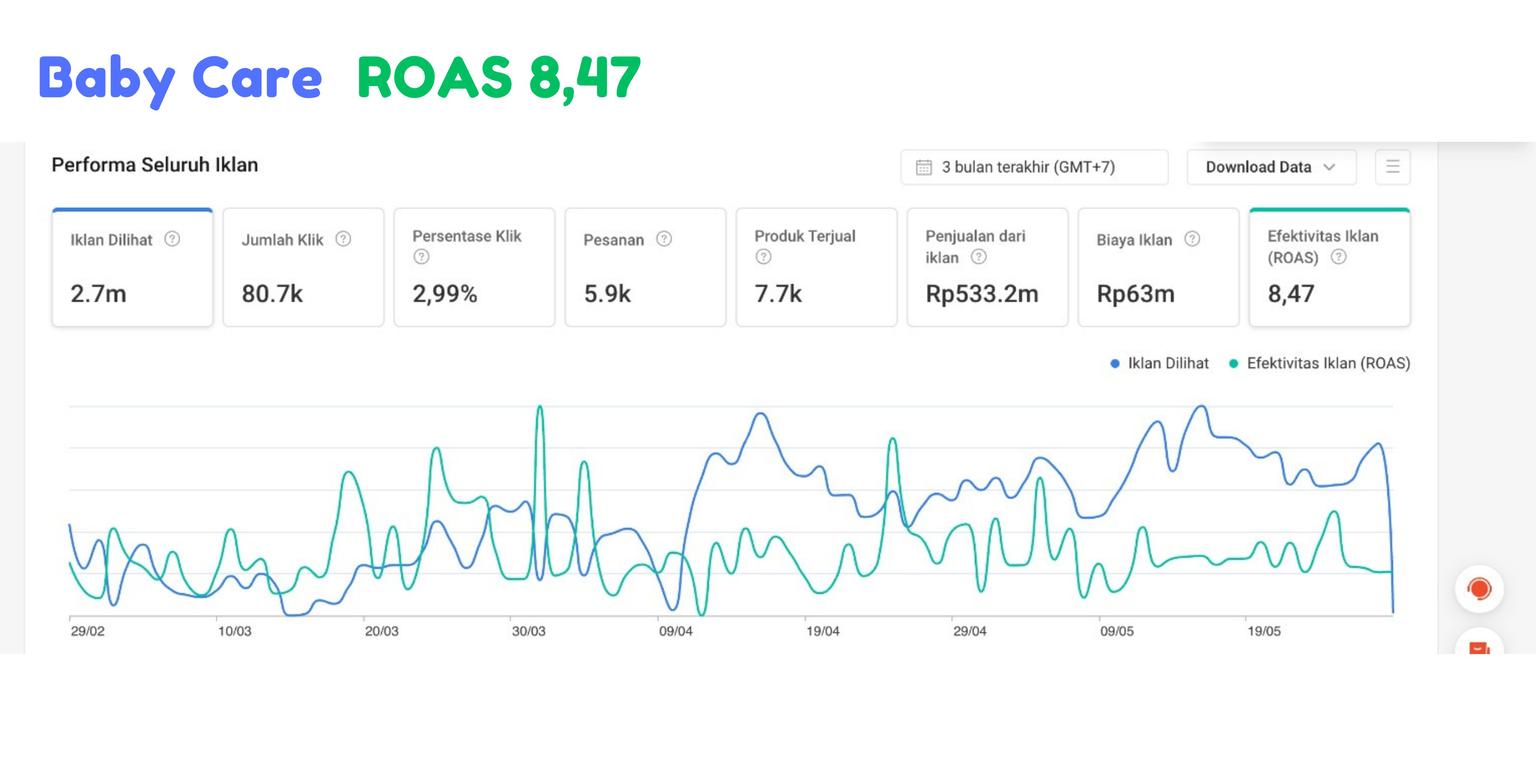
Task: Click help icon next to Efektivitas Iklan (ROAS)
Action: (1338, 257)
